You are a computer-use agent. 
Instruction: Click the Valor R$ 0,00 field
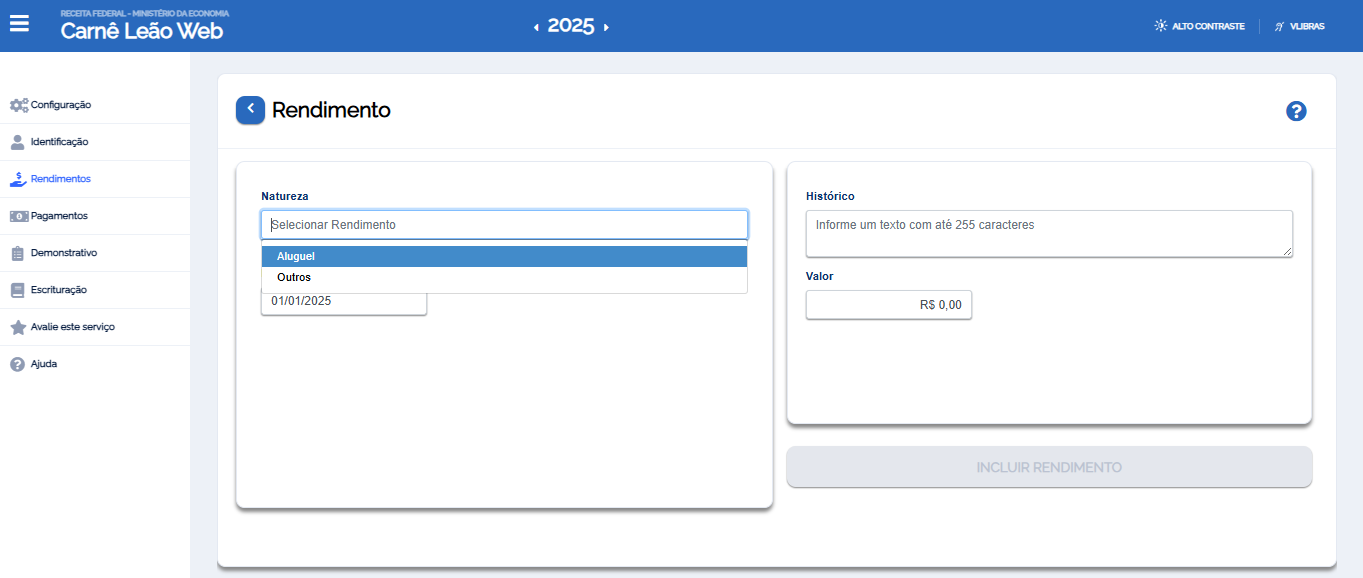coord(889,305)
